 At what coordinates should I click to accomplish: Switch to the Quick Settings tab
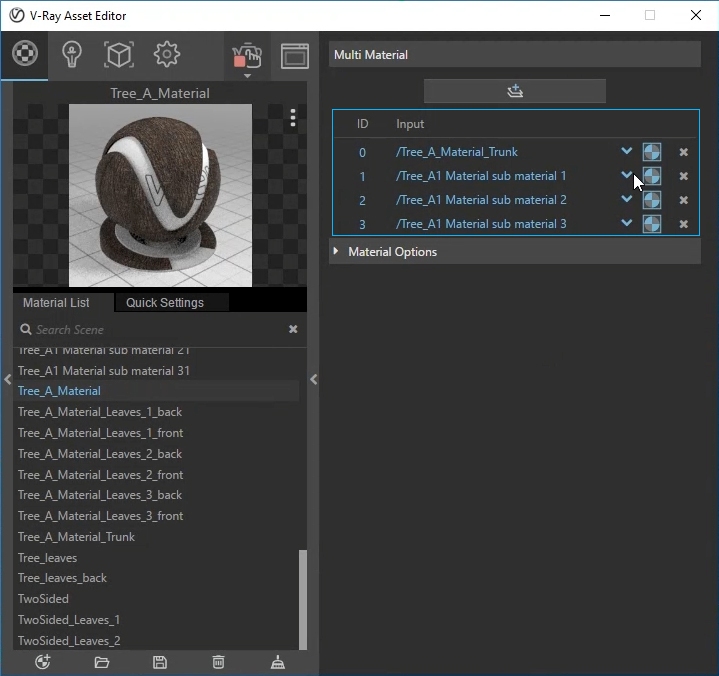[165, 302]
